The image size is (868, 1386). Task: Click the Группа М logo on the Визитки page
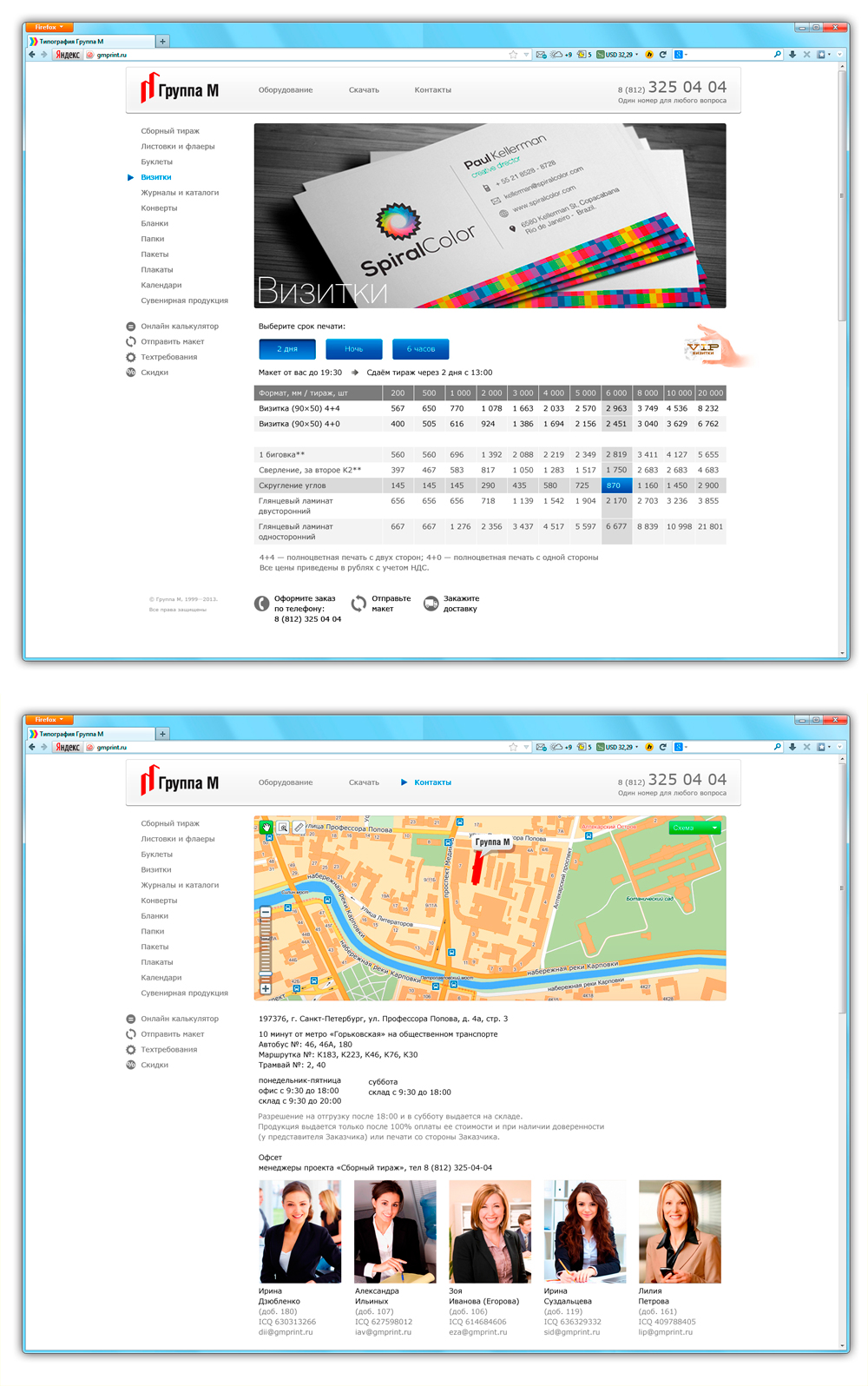point(180,89)
